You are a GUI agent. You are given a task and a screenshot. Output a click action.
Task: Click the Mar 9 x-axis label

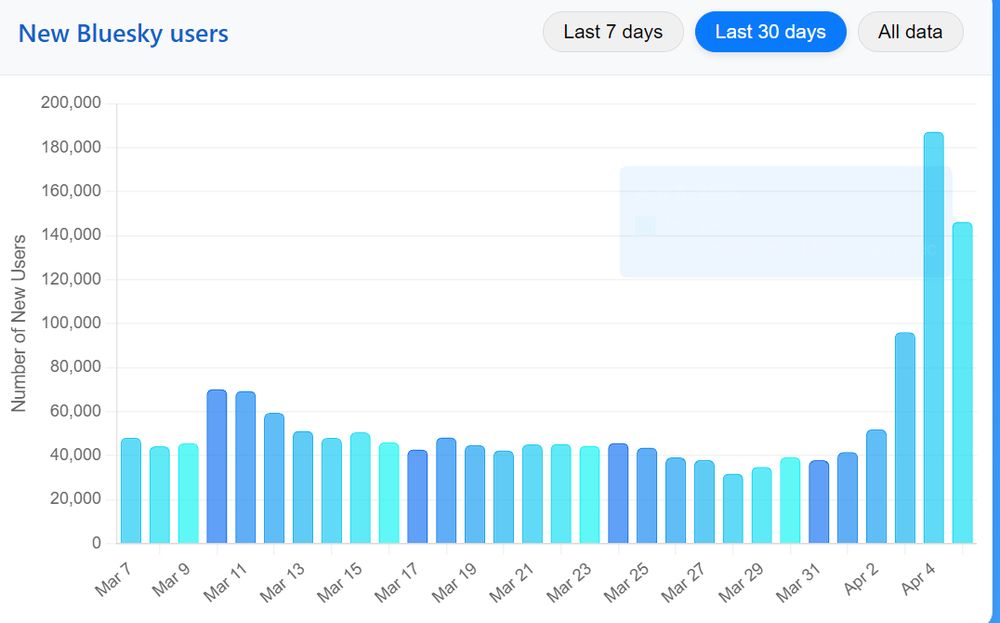click(x=171, y=579)
